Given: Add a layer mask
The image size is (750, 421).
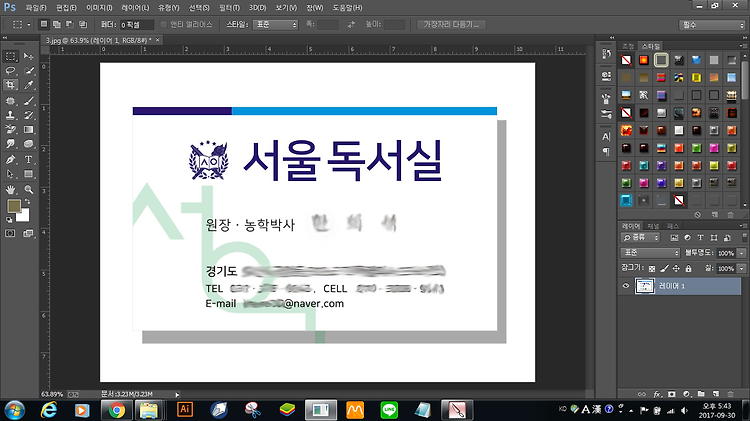Looking at the screenshot, I should [672, 394].
